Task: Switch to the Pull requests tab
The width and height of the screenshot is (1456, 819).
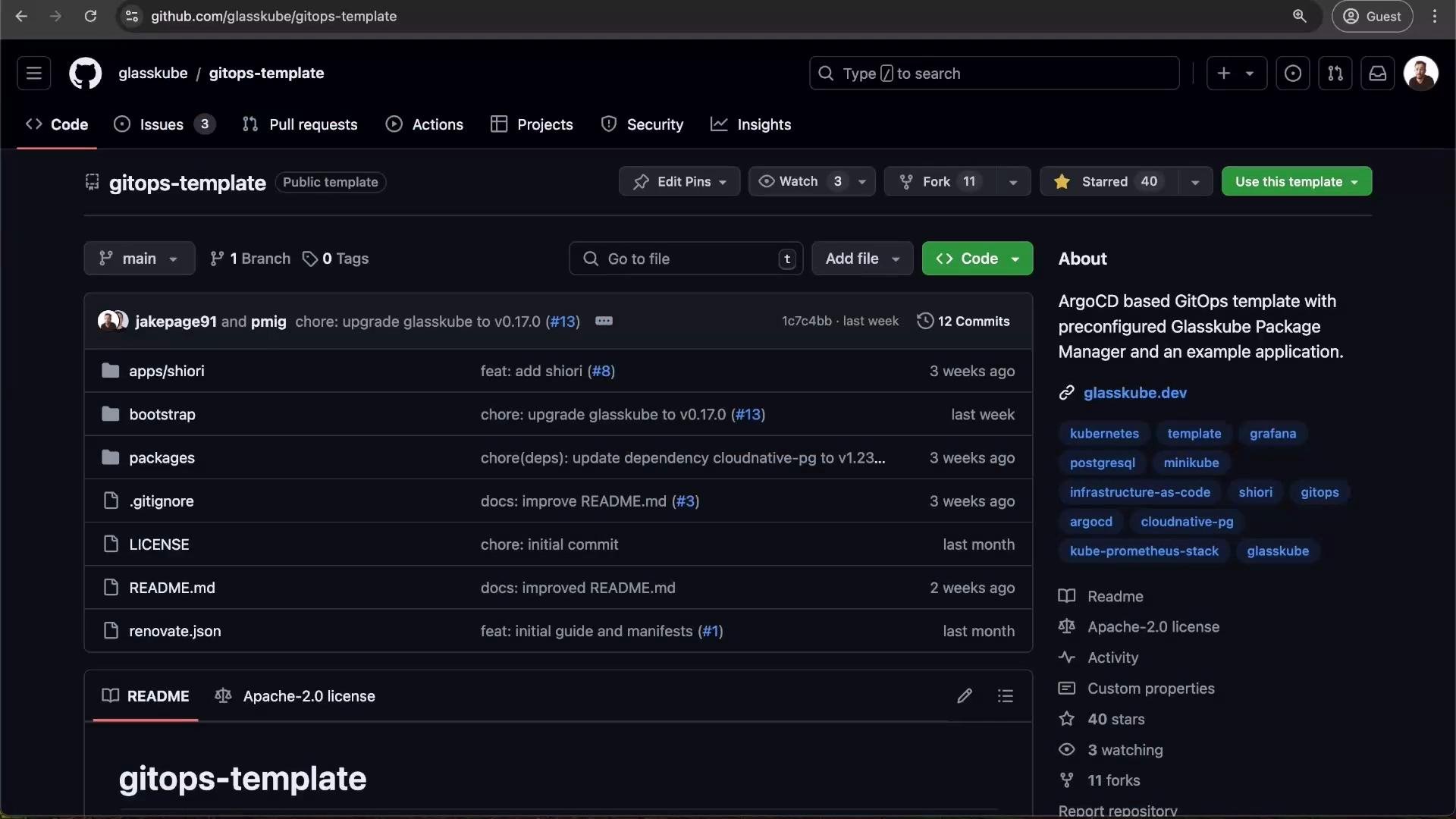Action: [x=300, y=124]
